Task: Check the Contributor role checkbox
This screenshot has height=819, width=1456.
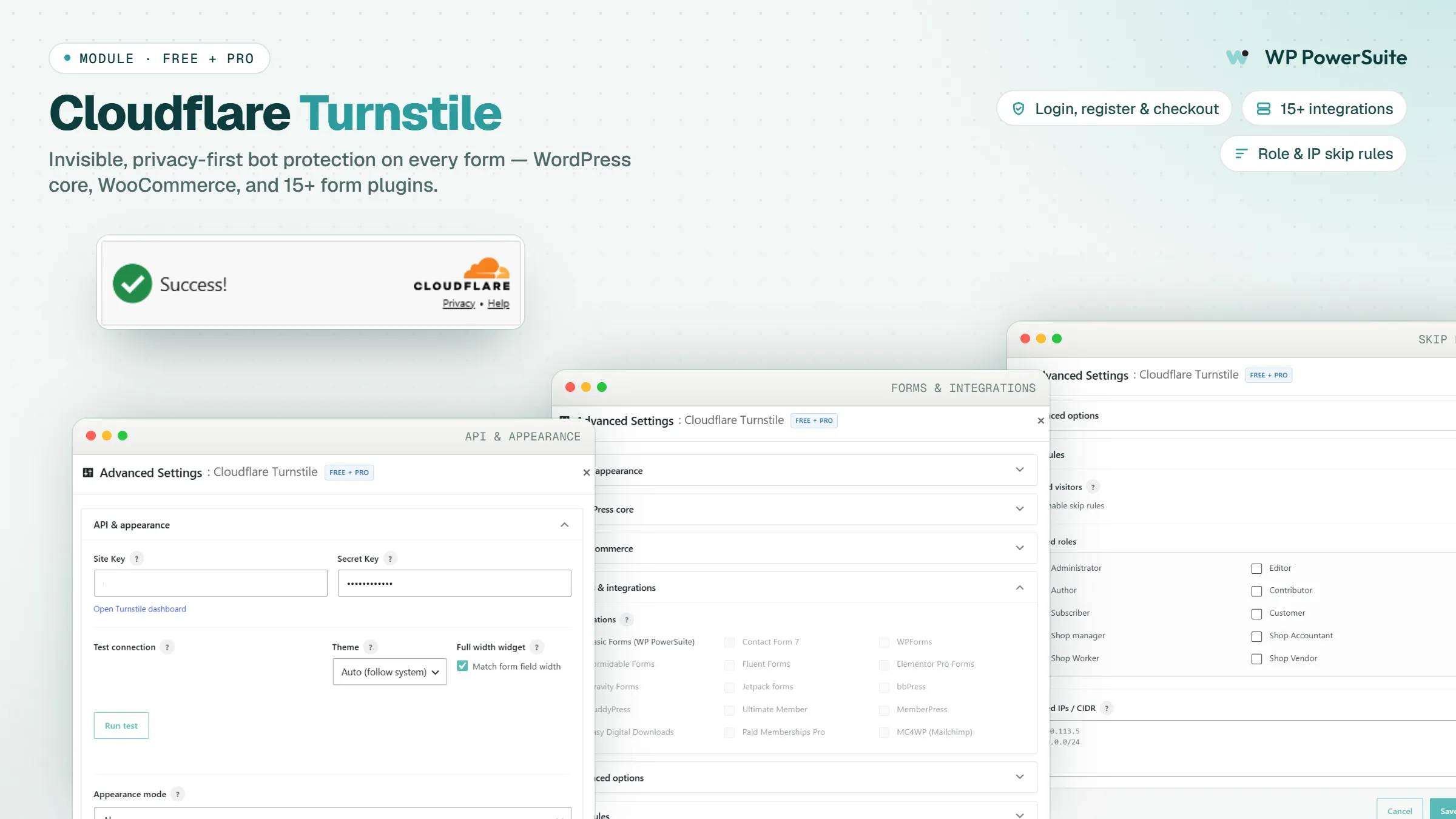Action: pyautogui.click(x=1256, y=591)
